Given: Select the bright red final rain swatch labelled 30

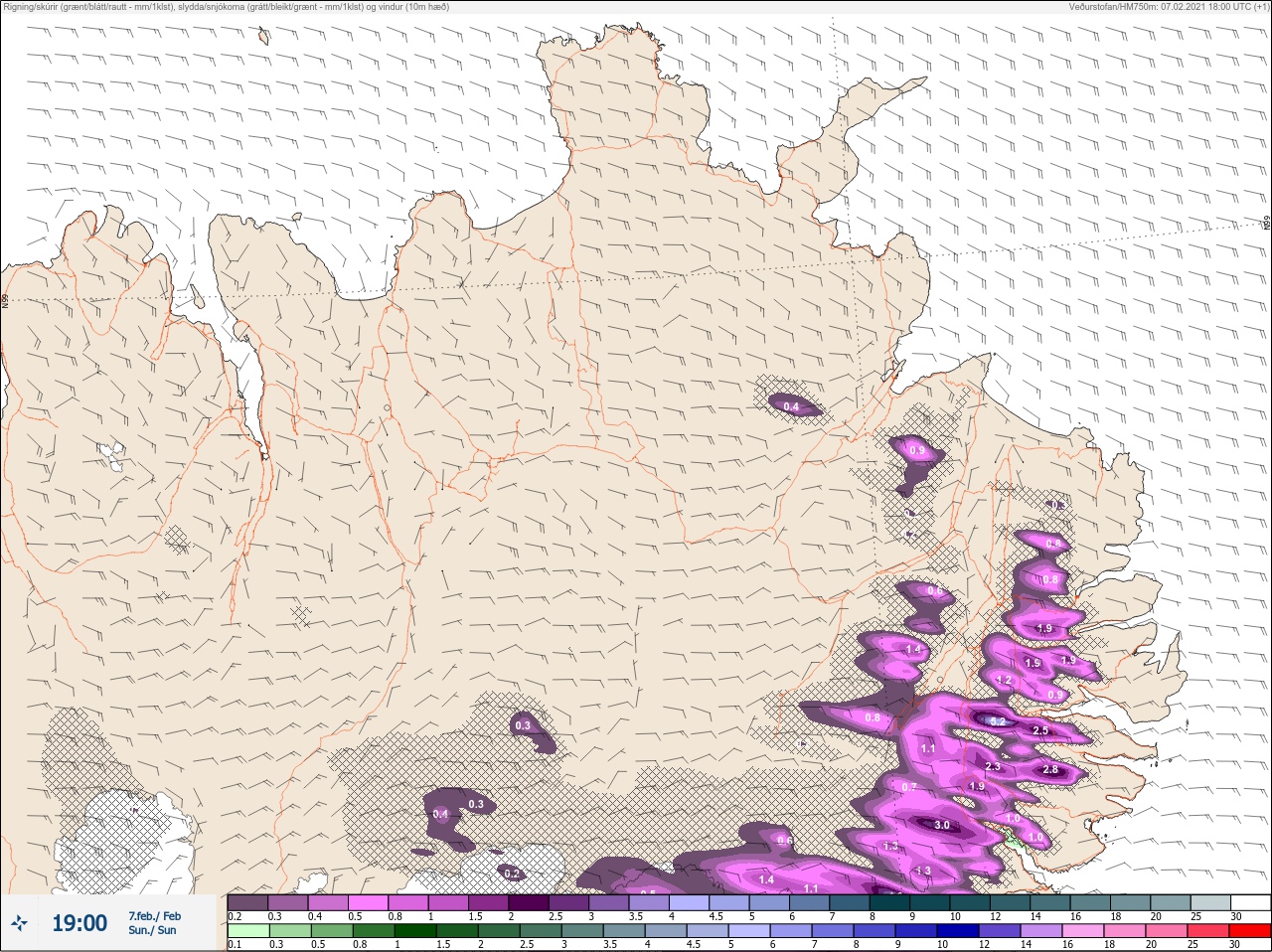Looking at the screenshot, I should click(x=1249, y=932).
